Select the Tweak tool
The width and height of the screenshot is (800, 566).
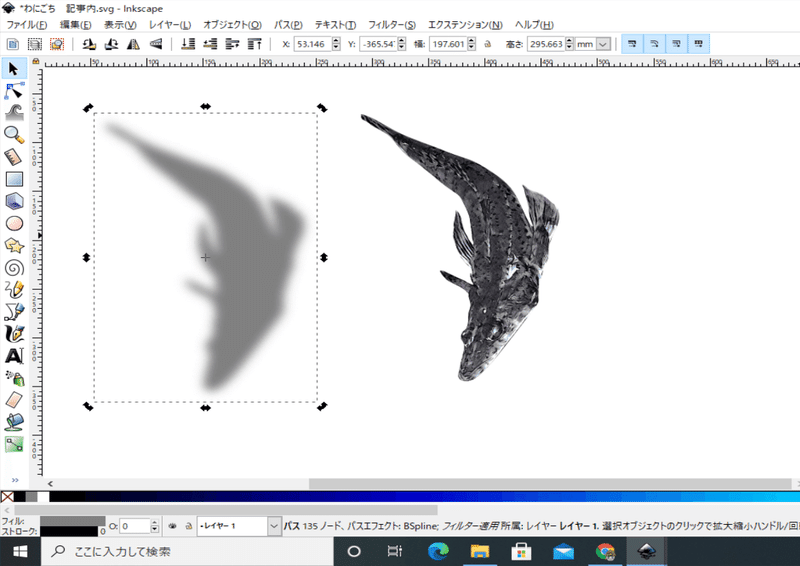[x=14, y=113]
